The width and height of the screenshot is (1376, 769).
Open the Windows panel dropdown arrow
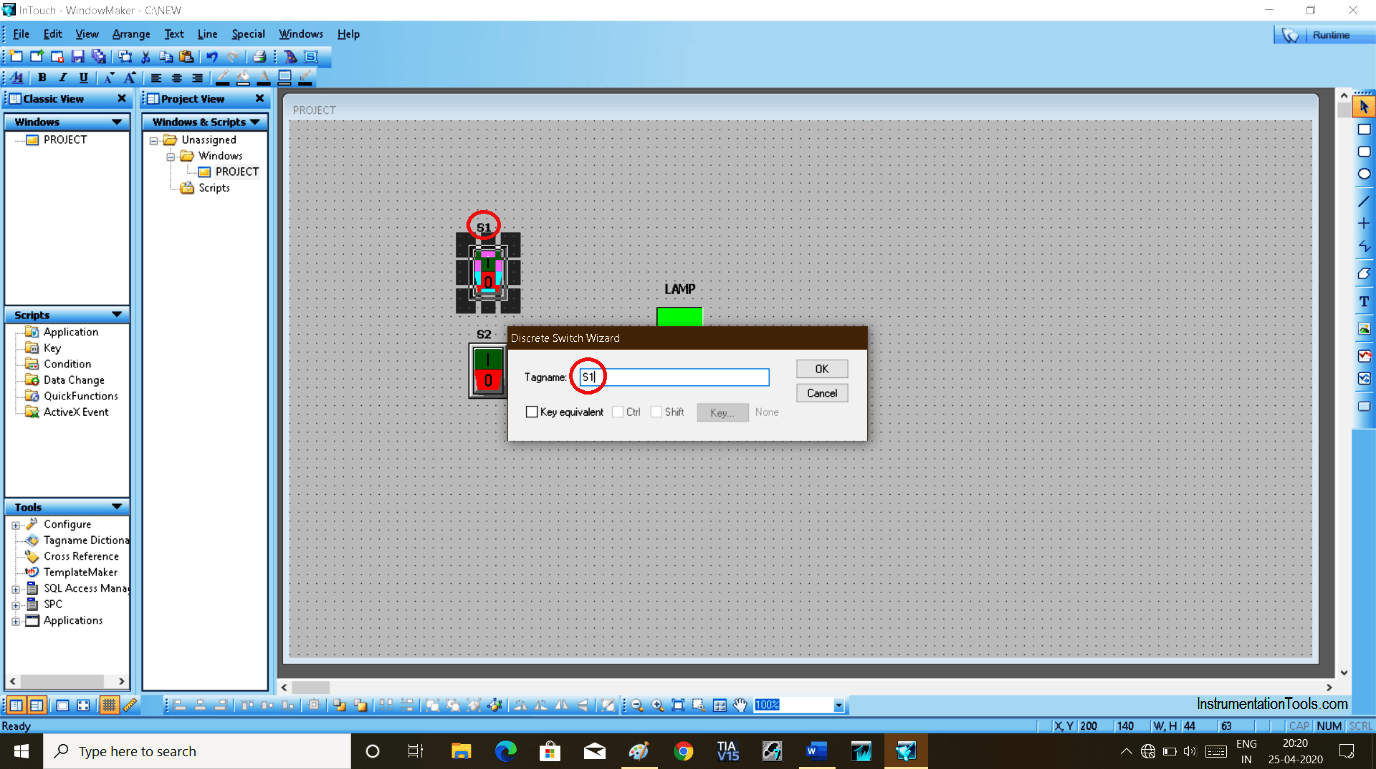[x=118, y=122]
